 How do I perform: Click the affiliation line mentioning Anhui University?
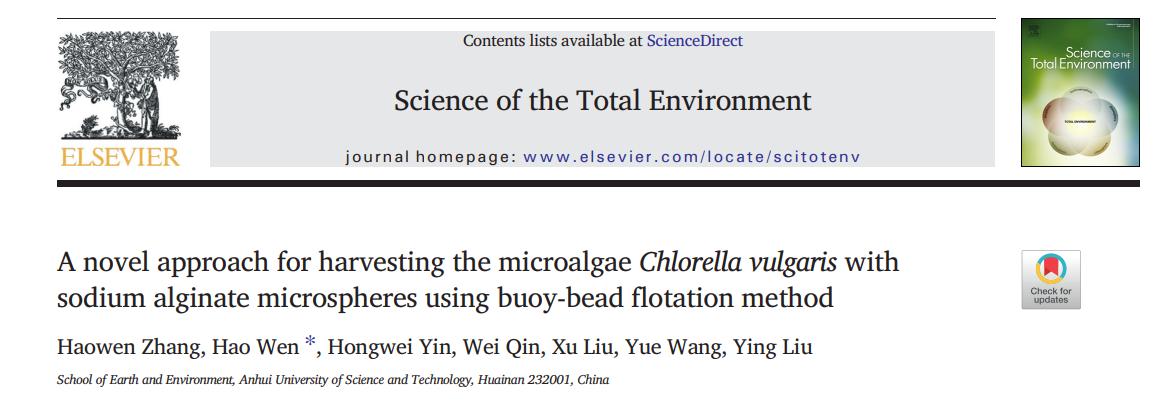click(333, 381)
